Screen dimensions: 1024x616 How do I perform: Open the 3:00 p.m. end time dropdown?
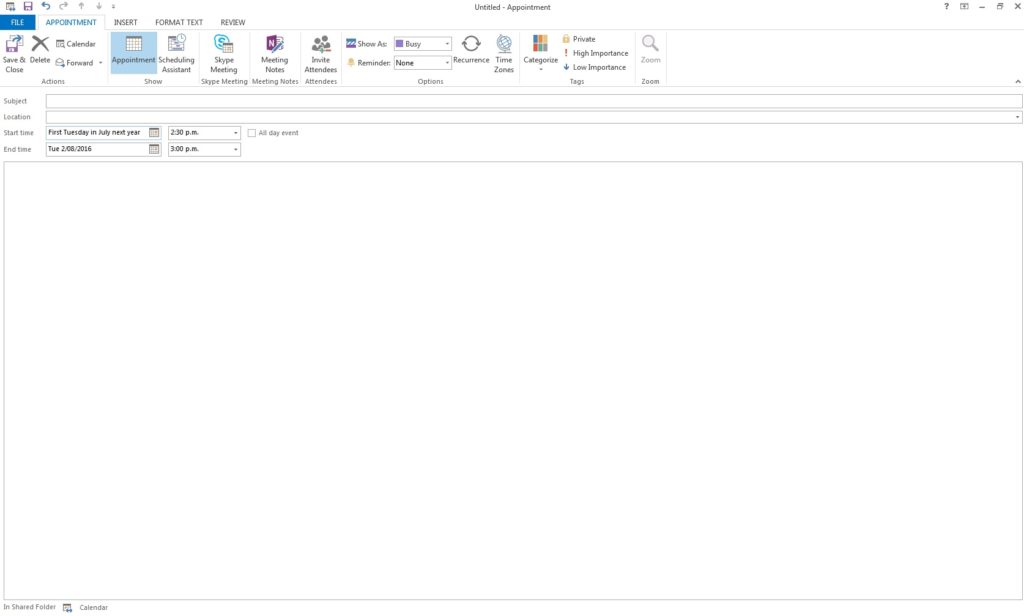click(x=236, y=149)
